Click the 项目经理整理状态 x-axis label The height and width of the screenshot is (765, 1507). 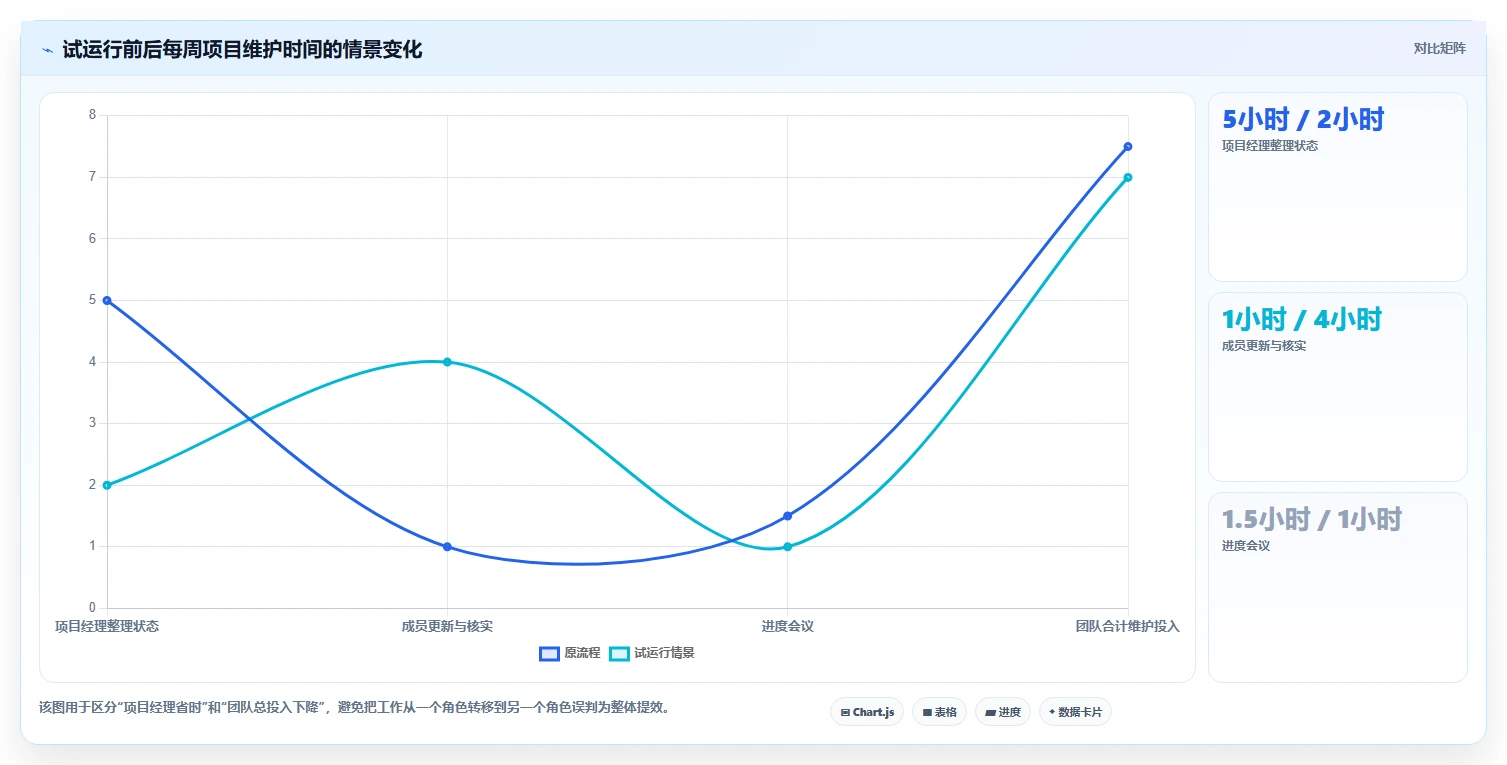[107, 626]
